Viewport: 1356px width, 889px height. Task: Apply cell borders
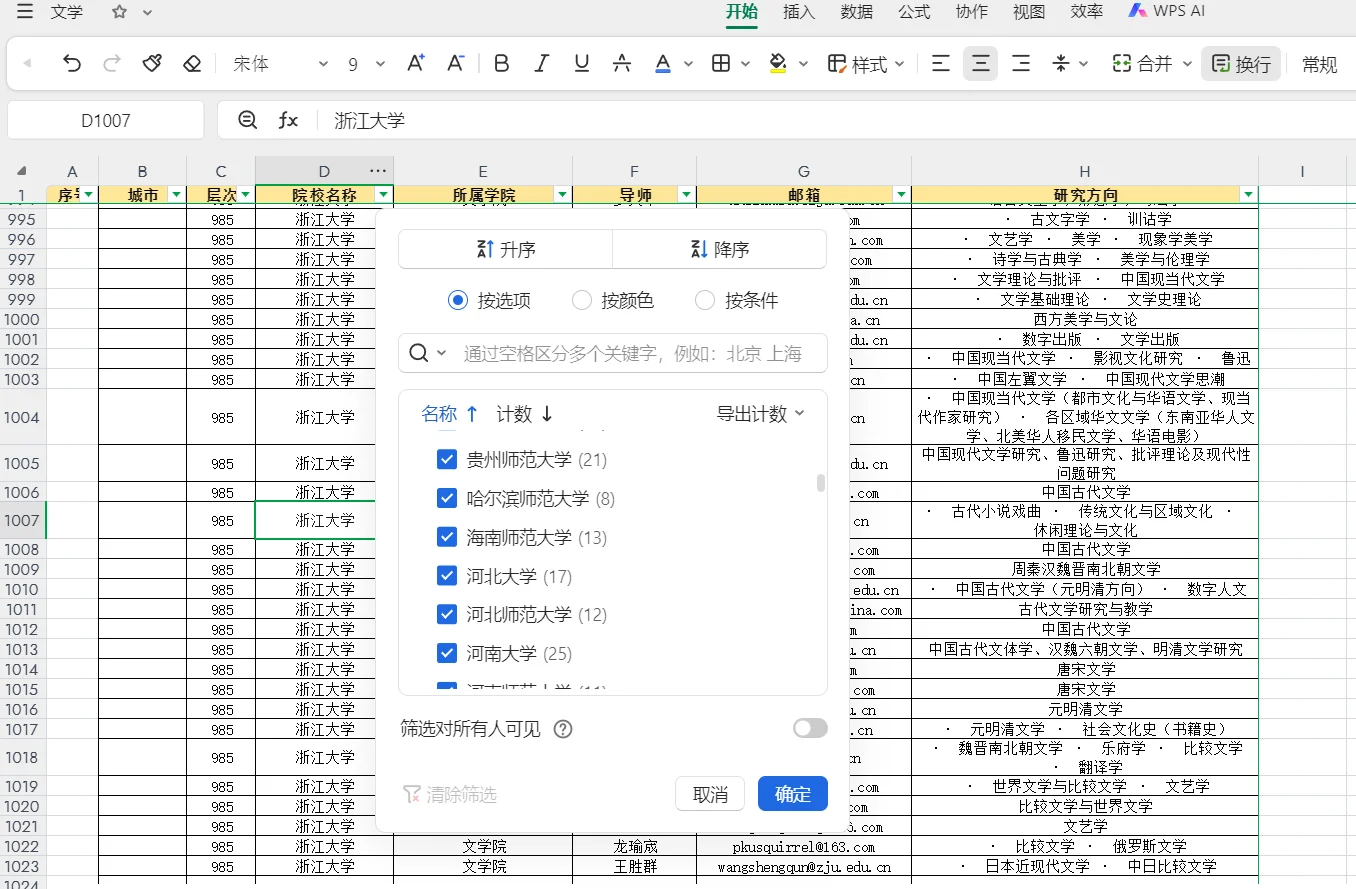[x=720, y=64]
